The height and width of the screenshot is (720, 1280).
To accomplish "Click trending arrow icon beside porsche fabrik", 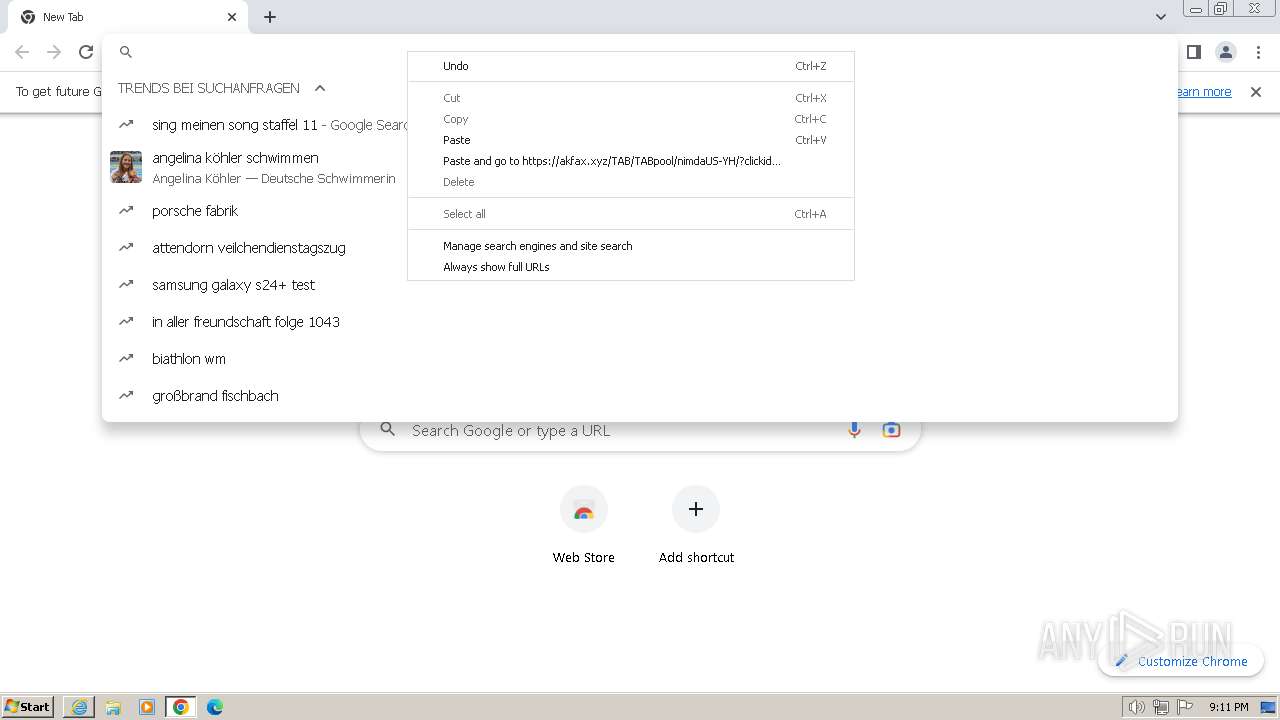I will click(x=126, y=211).
